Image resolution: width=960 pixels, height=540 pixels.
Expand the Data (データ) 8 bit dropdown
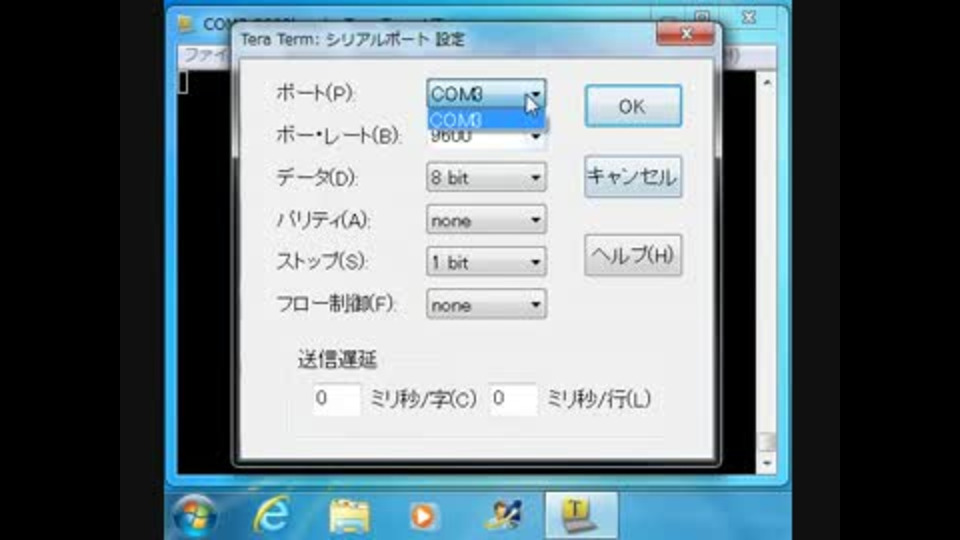486,178
